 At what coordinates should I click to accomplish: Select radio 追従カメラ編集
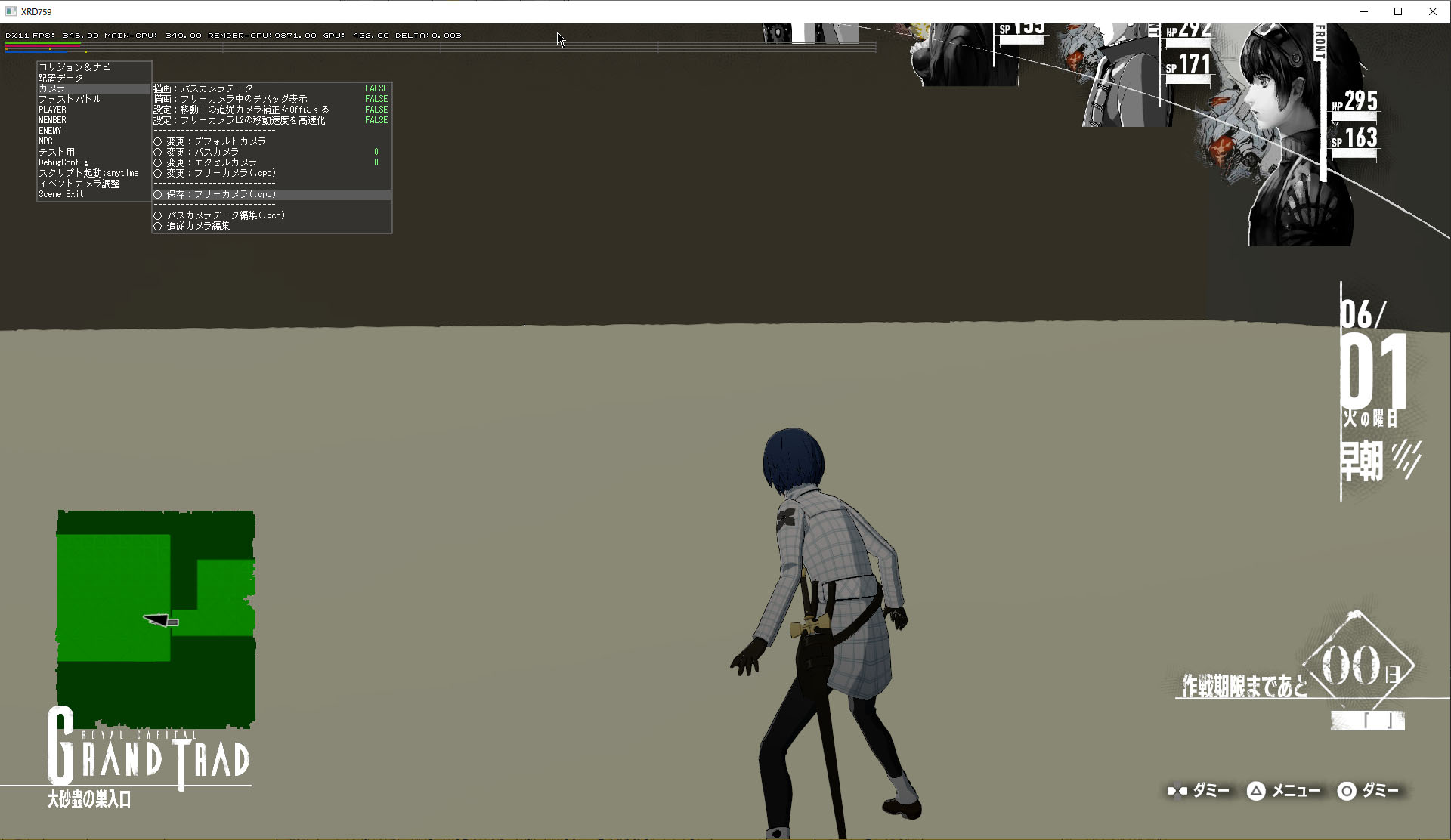point(158,226)
